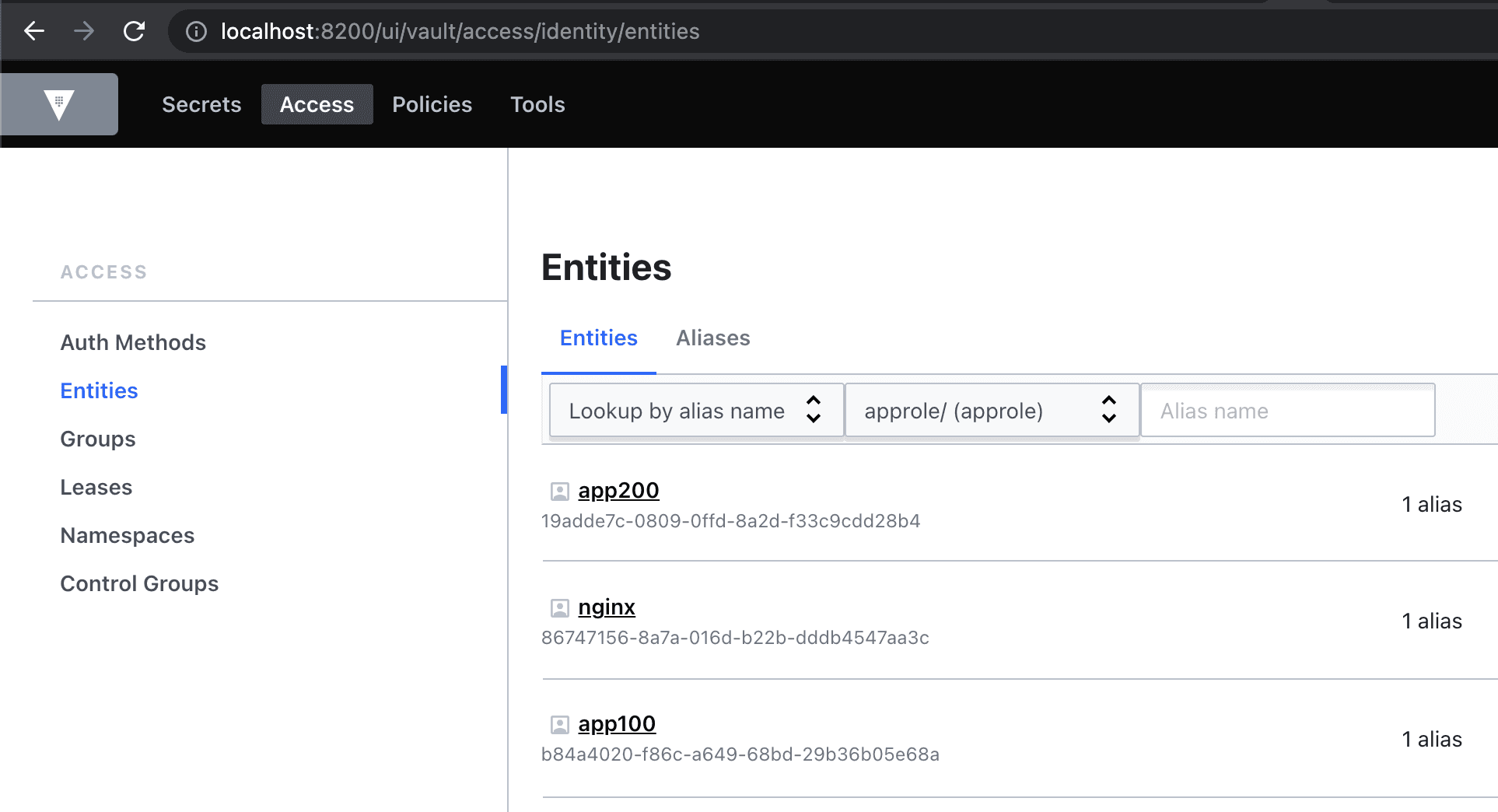Image resolution: width=1498 pixels, height=812 pixels.
Task: Navigate to Auth Methods in the sidebar
Action: [133, 342]
